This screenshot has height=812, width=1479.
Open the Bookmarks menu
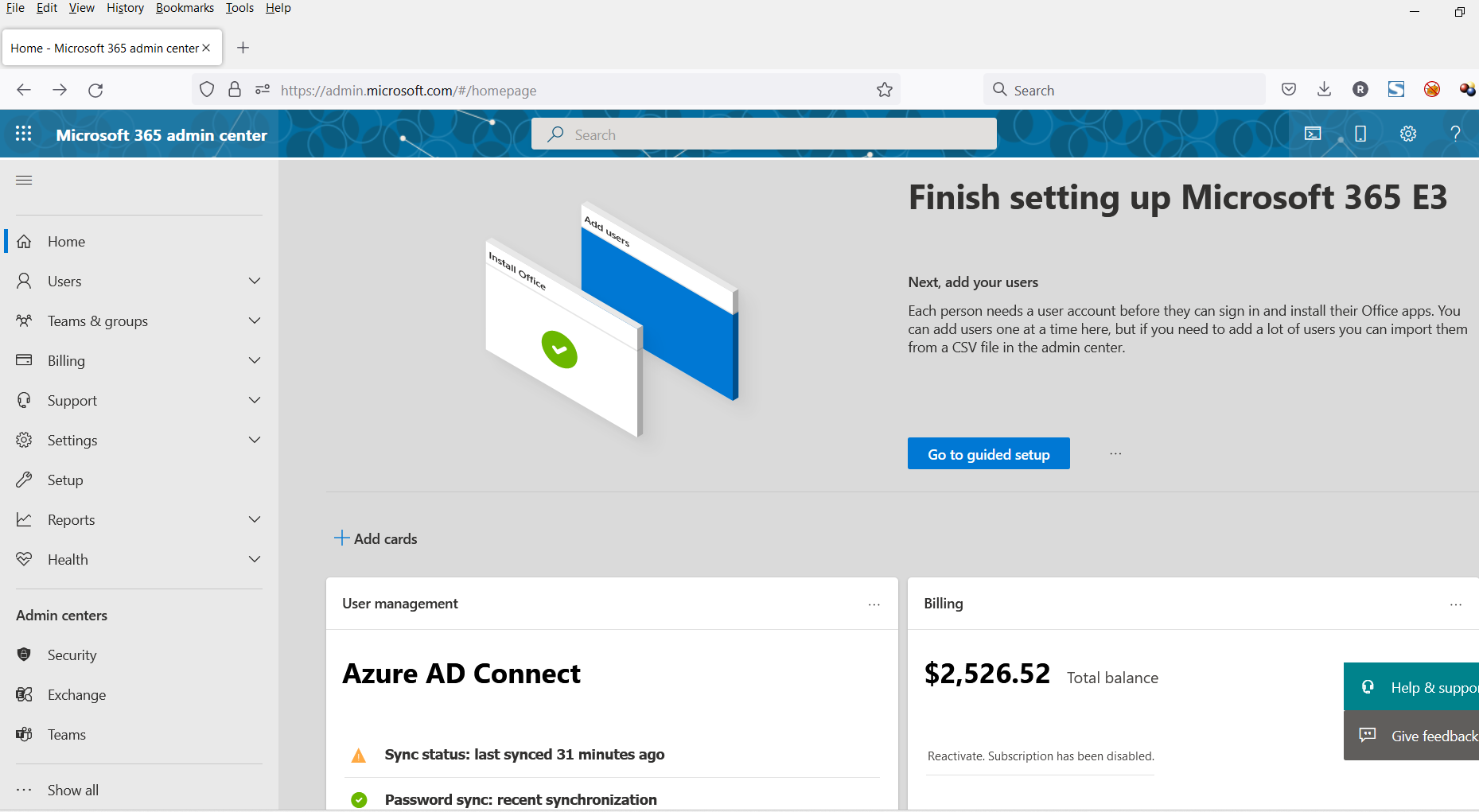[185, 8]
